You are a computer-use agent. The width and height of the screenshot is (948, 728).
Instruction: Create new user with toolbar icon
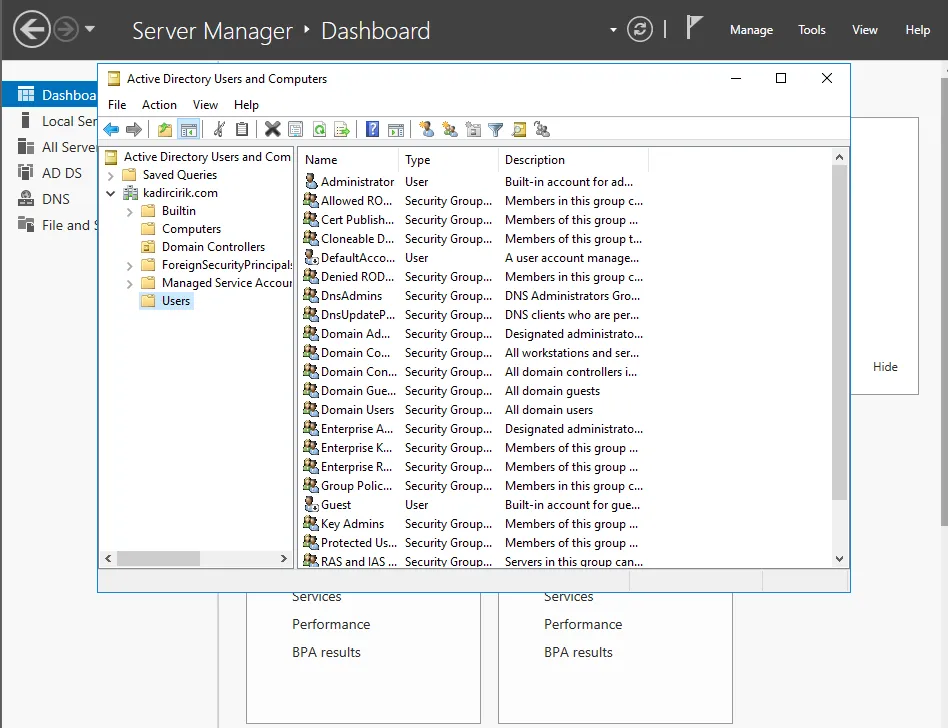(x=427, y=129)
